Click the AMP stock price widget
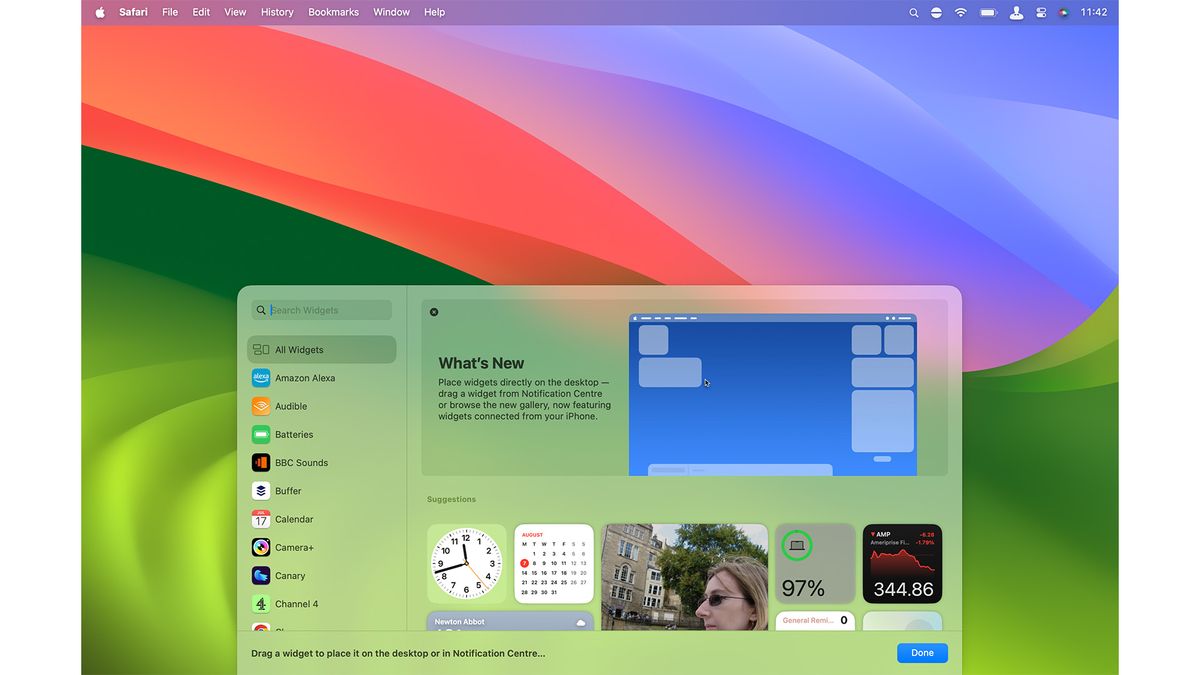This screenshot has width=1200, height=675. click(x=902, y=563)
